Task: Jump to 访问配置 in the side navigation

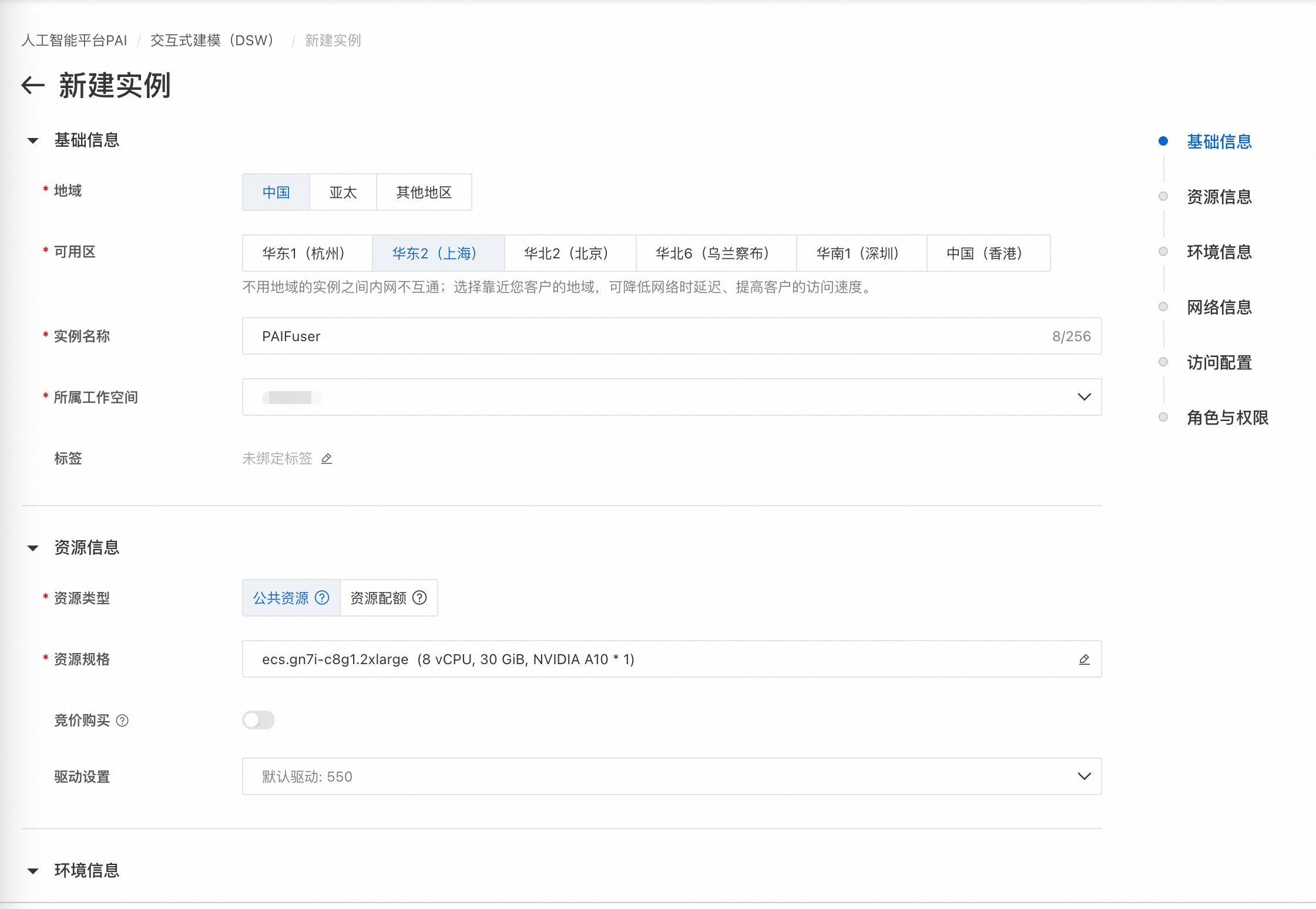Action: pos(1219,362)
